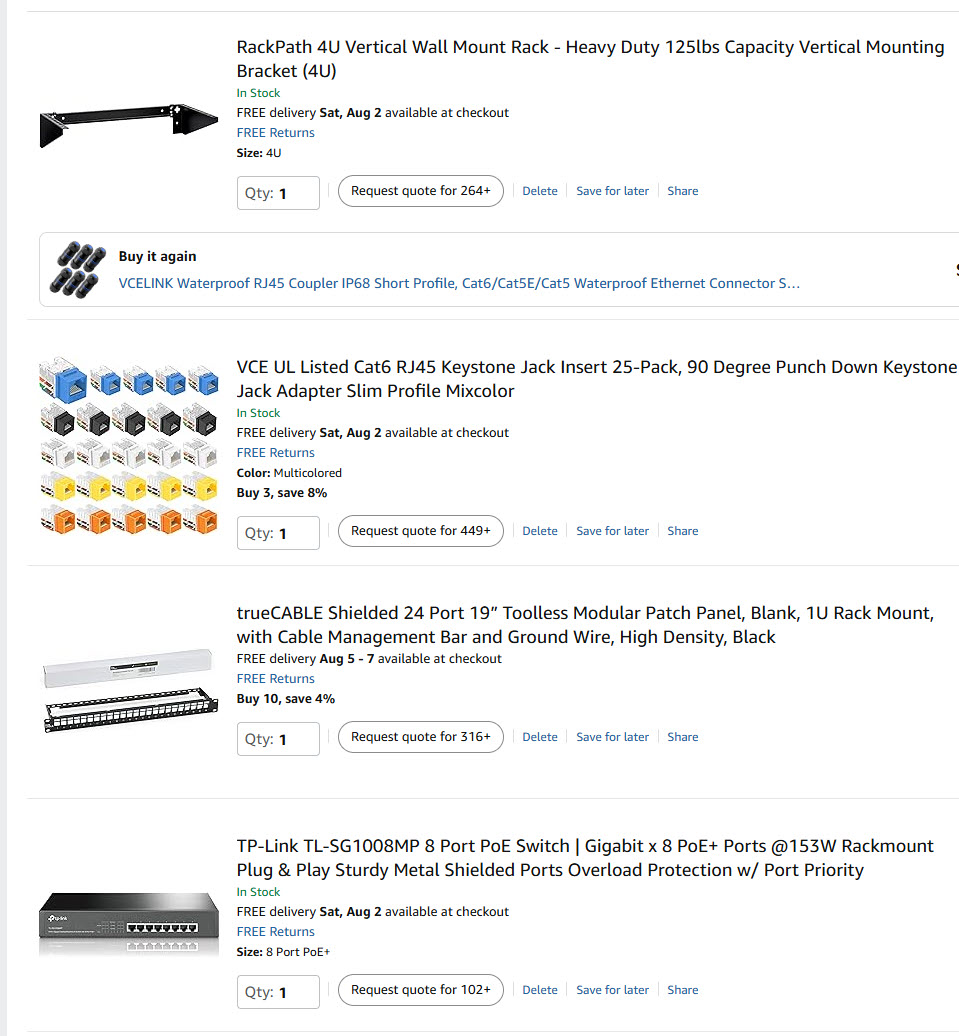The image size is (959, 1036).
Task: Open VCELINK Waterproof RJ45 Coupler link
Action: [x=459, y=283]
